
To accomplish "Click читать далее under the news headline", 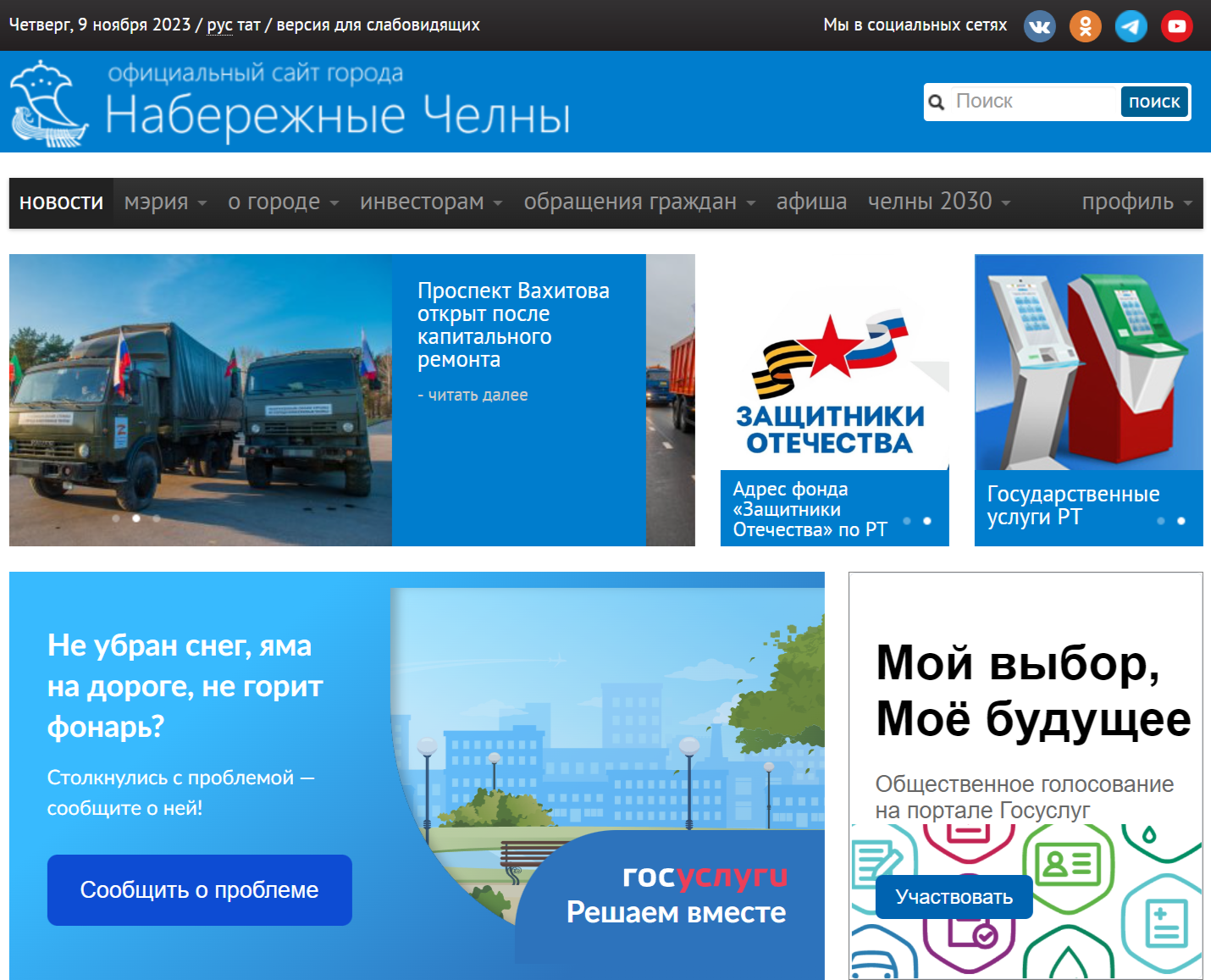I will tap(473, 396).
